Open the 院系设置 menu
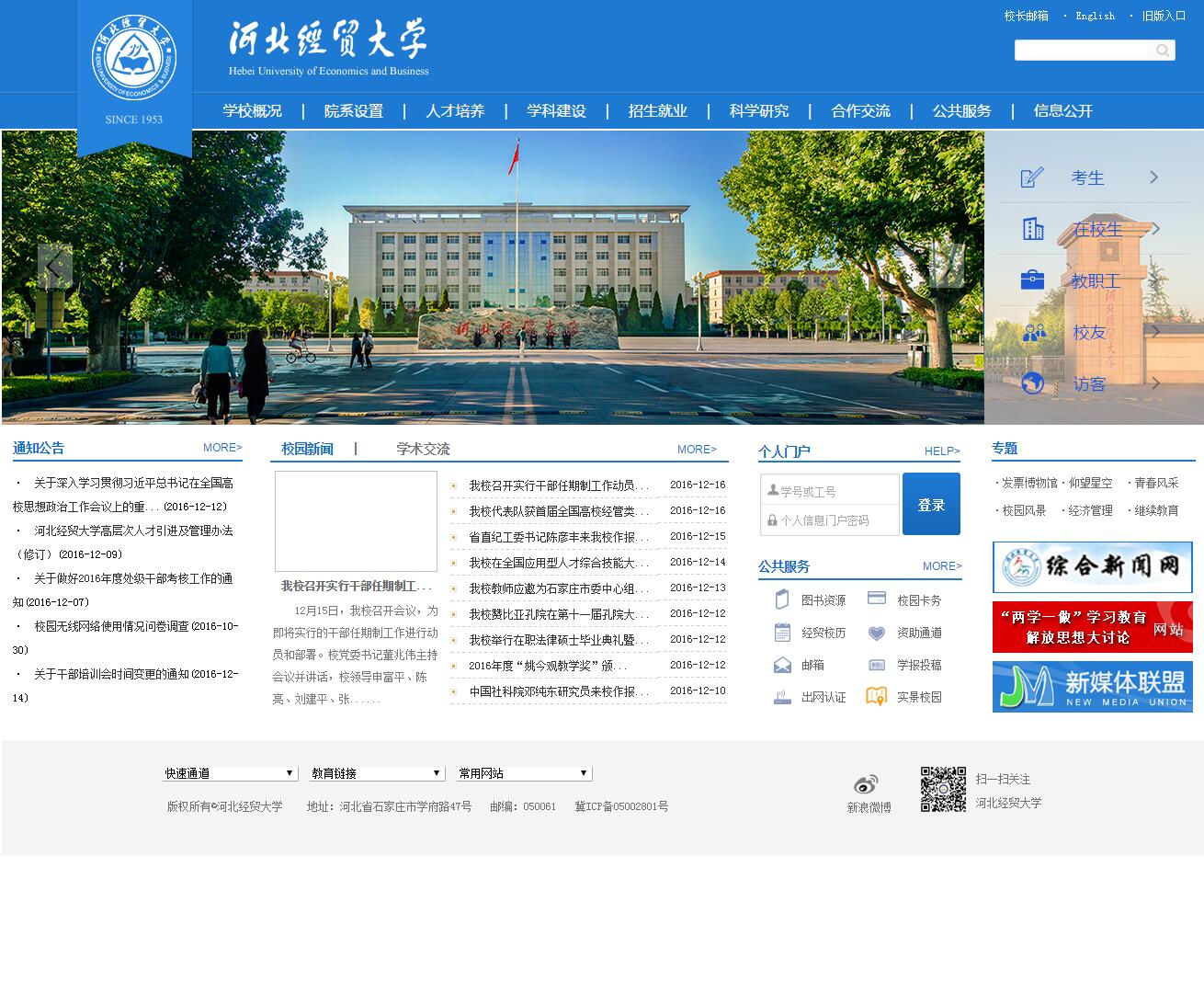 coord(354,111)
